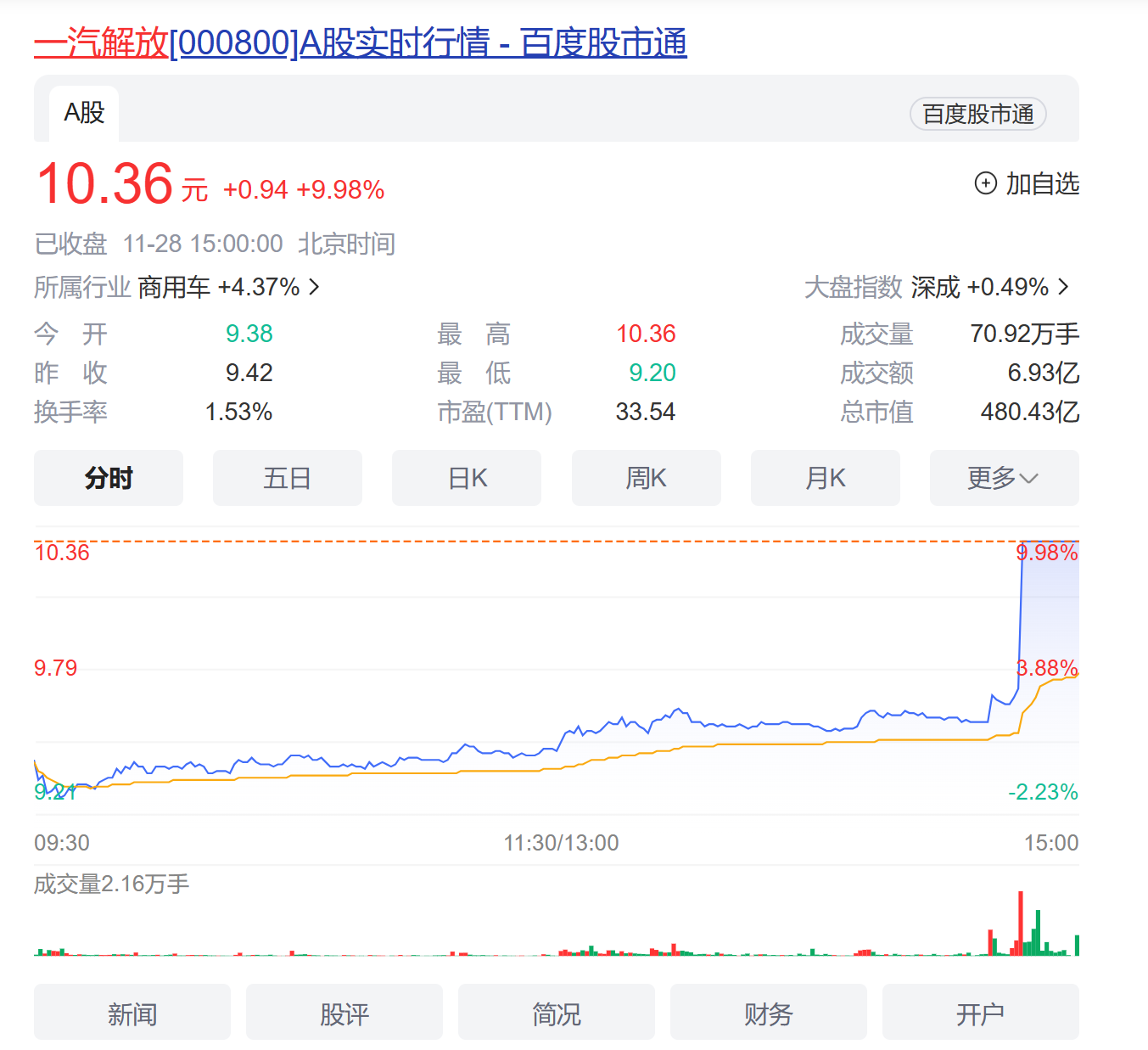1148x1050 pixels.
Task: Click the 总市值 value 480.43亿
Action: click(x=1030, y=412)
